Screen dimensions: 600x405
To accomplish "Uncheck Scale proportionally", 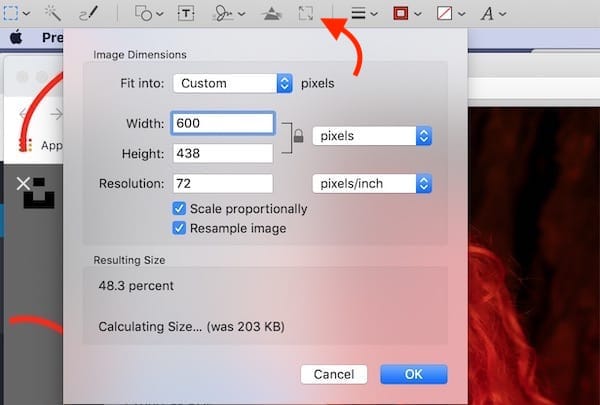I will tap(179, 209).
